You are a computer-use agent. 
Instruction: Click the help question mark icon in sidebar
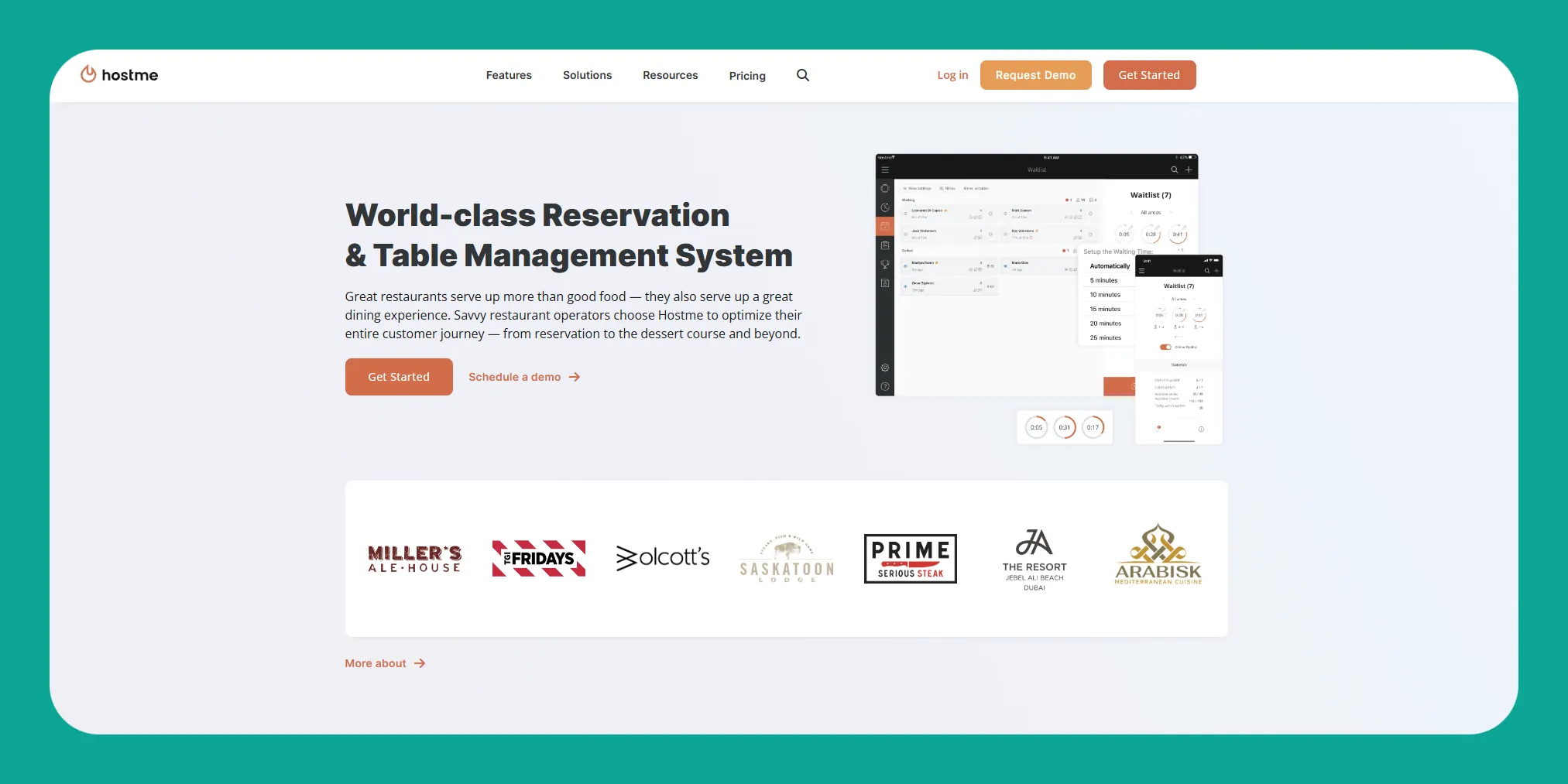(x=885, y=385)
